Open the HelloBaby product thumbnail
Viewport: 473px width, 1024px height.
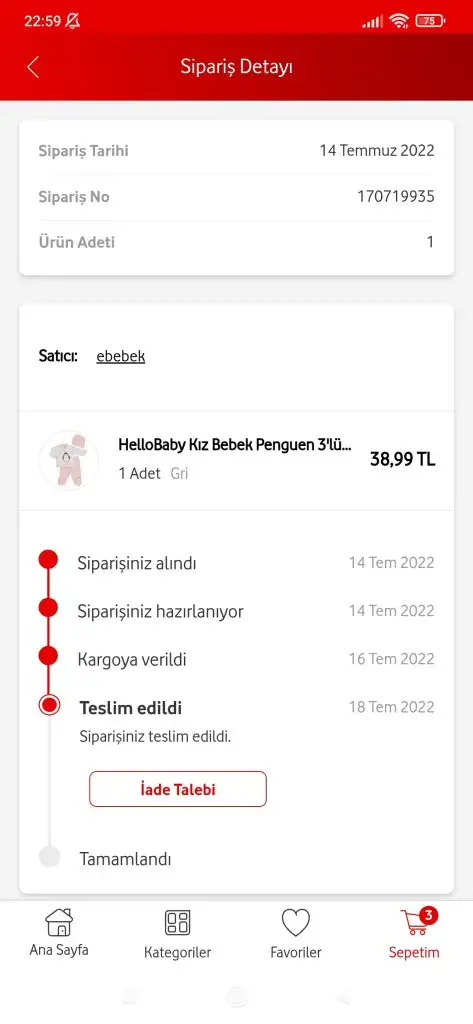tap(69, 460)
